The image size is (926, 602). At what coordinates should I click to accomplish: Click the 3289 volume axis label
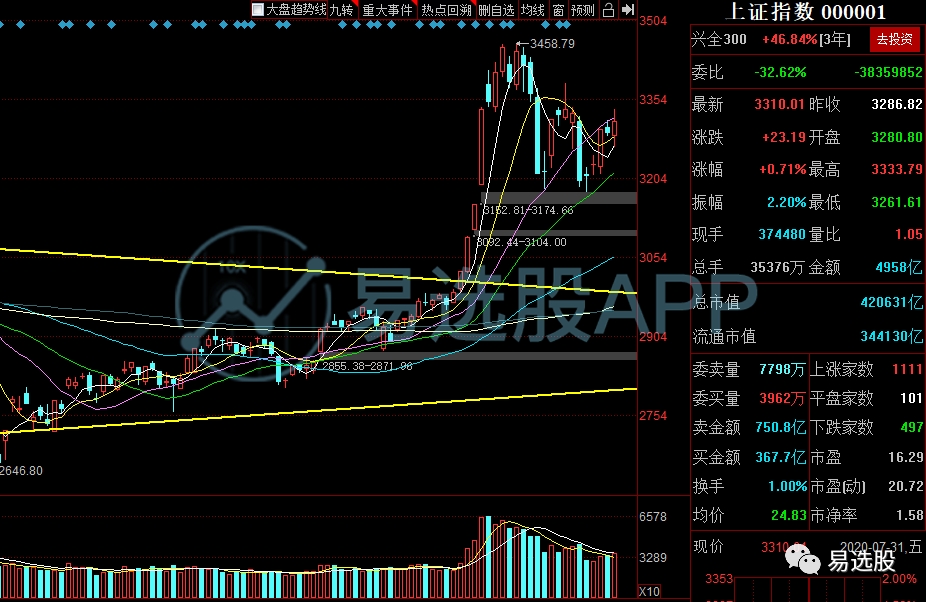tap(653, 557)
